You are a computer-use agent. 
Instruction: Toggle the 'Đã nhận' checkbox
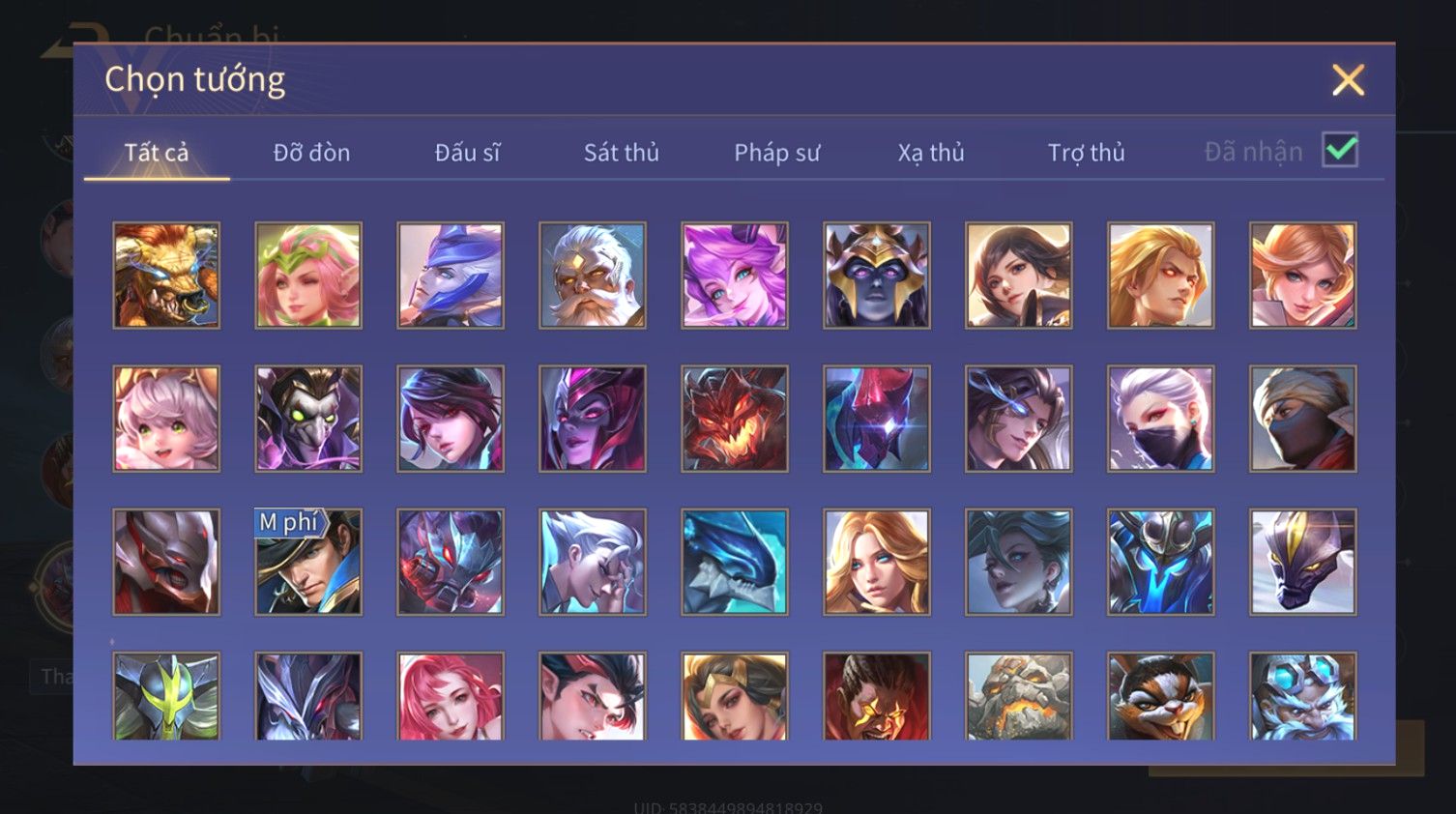click(1340, 150)
